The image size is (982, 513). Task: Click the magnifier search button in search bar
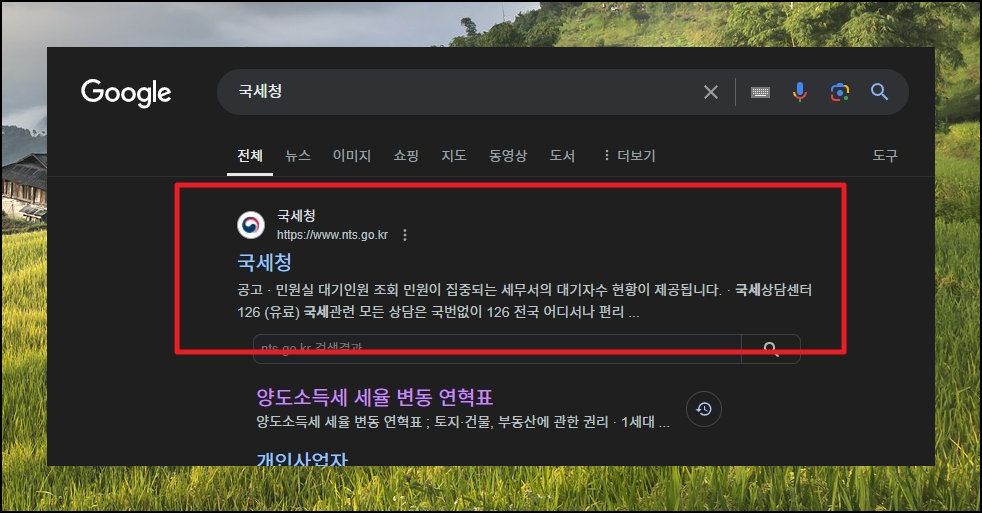pos(879,92)
